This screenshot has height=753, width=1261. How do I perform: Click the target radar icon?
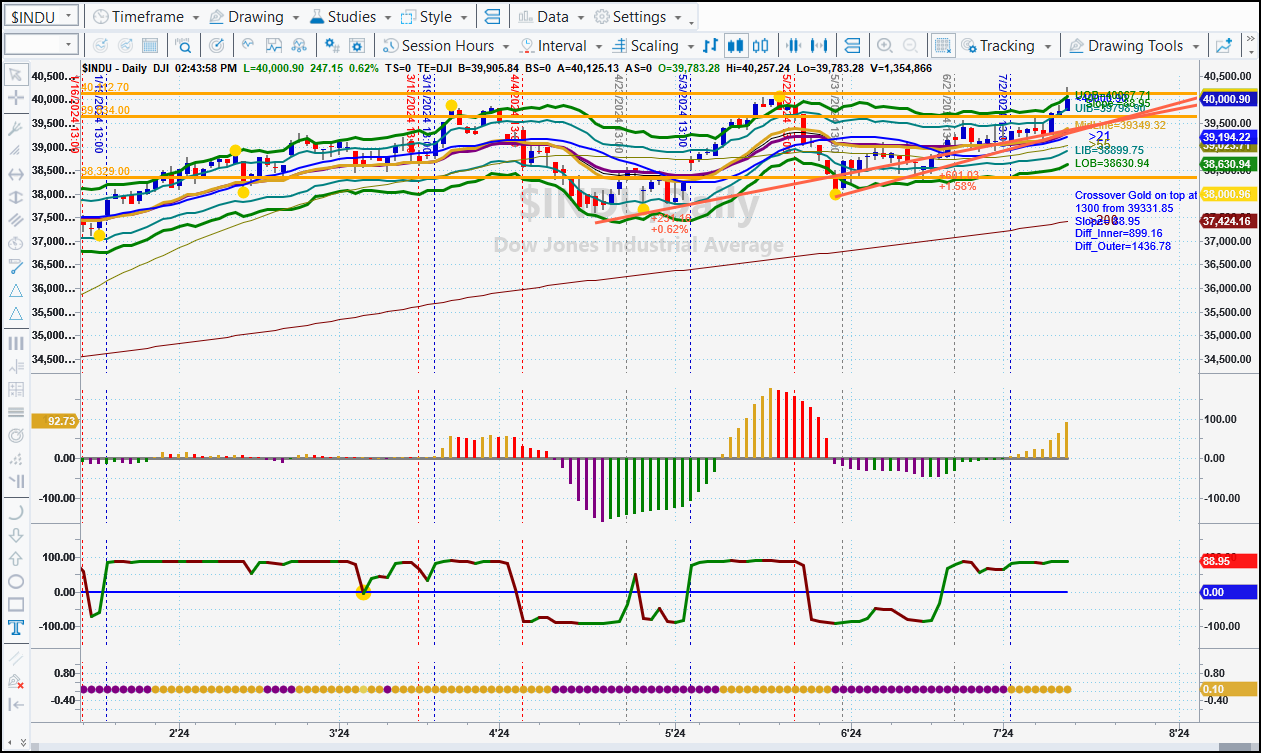point(217,45)
